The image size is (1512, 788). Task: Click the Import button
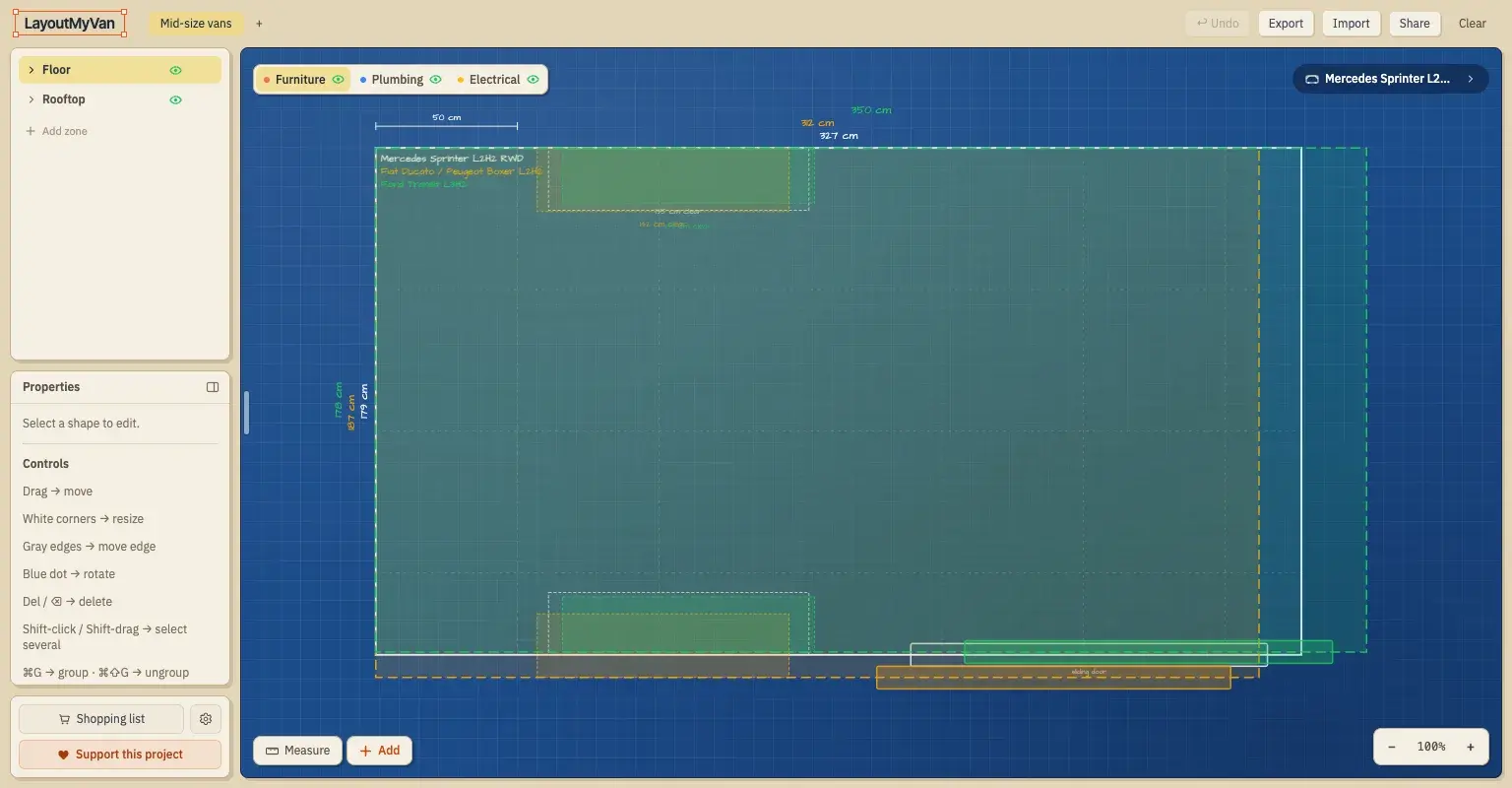pyautogui.click(x=1351, y=24)
